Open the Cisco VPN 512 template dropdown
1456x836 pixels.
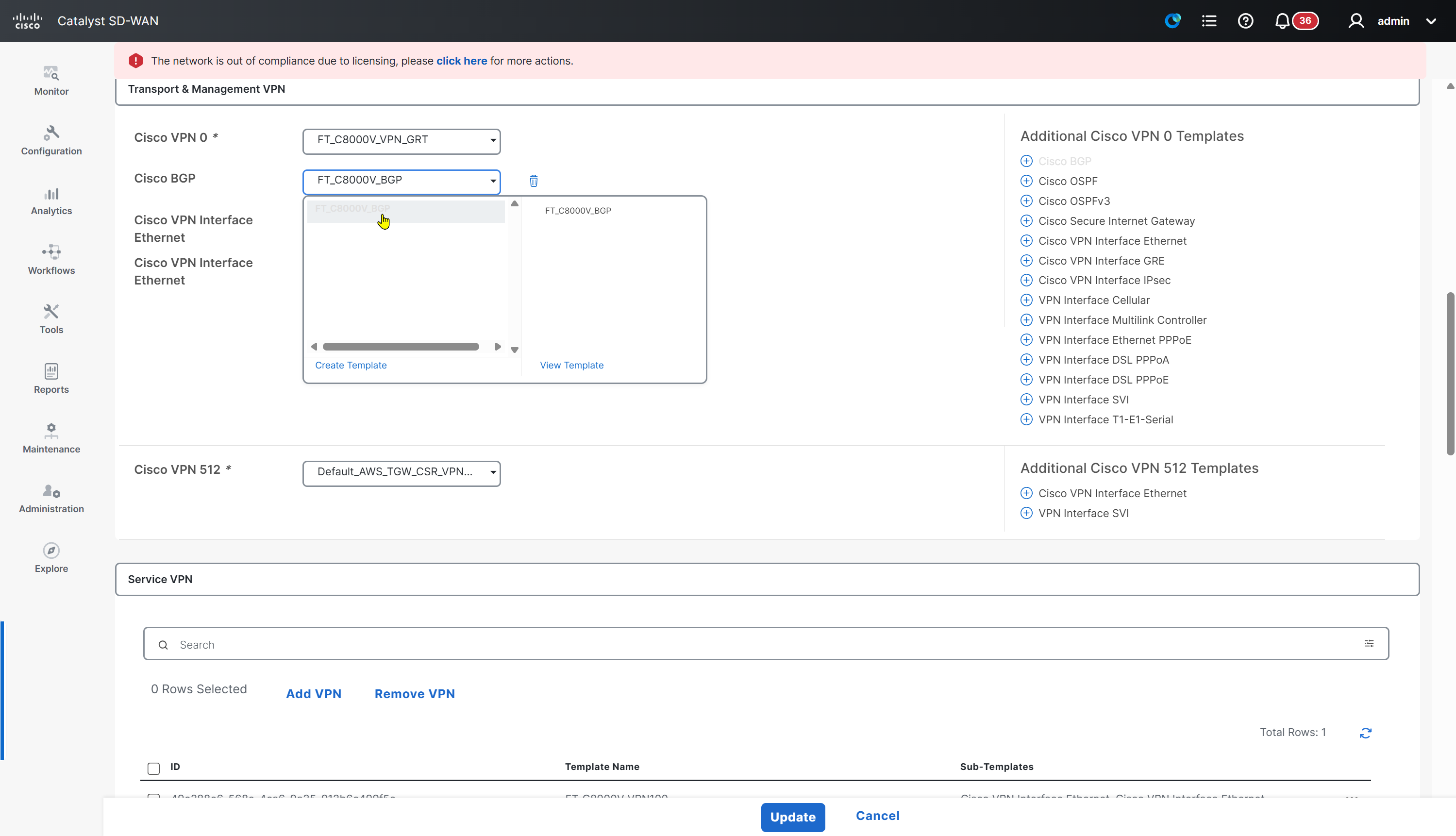(402, 473)
